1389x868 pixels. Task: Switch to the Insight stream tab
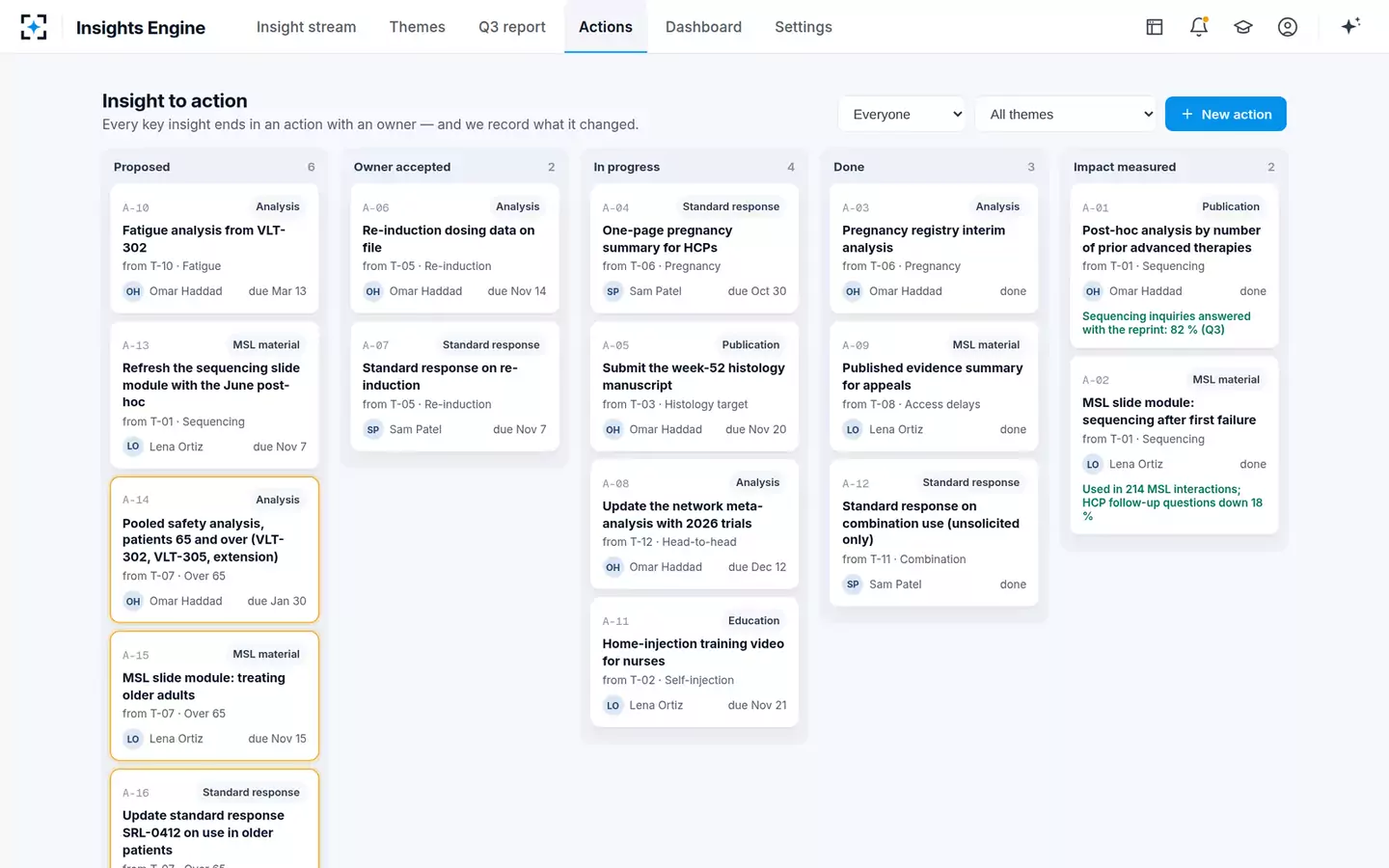pyautogui.click(x=306, y=27)
